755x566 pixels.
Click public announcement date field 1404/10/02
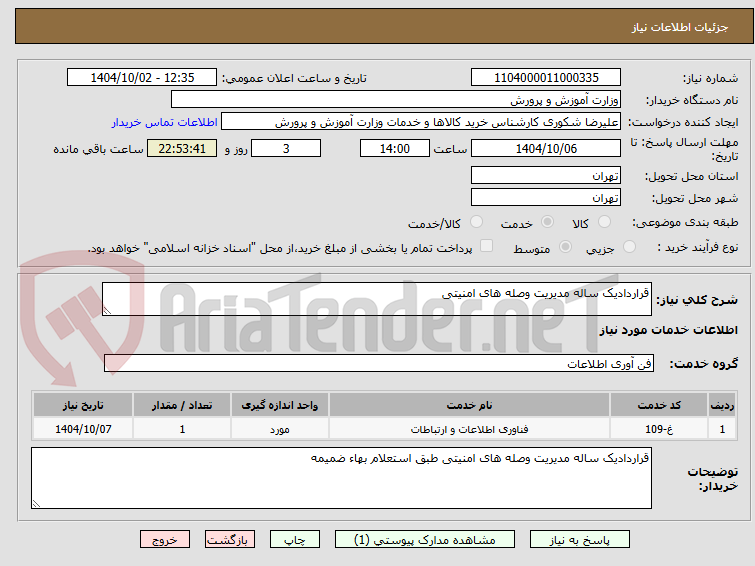(142, 78)
